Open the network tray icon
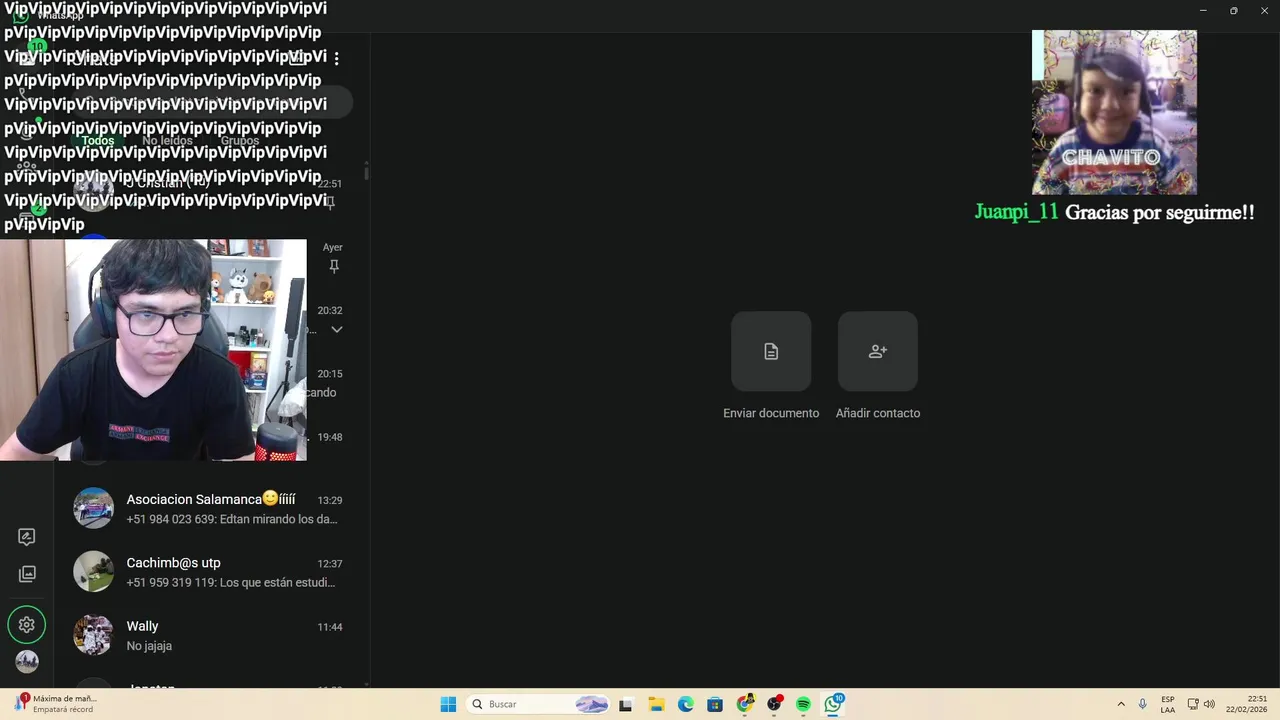The height and width of the screenshot is (720, 1280). (x=1193, y=704)
